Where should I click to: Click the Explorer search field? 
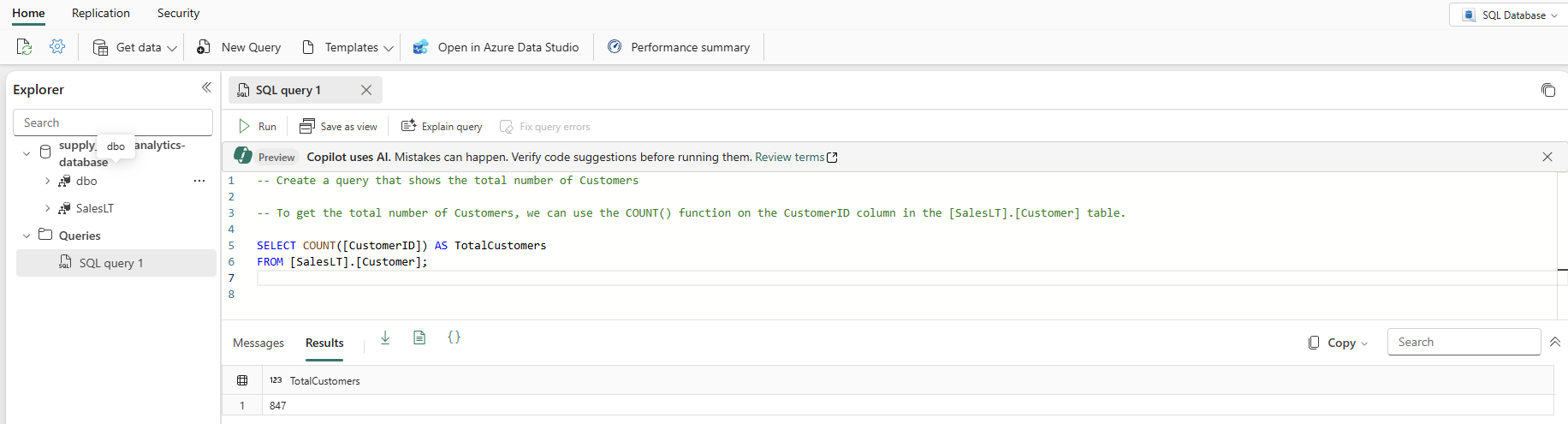pos(113,122)
